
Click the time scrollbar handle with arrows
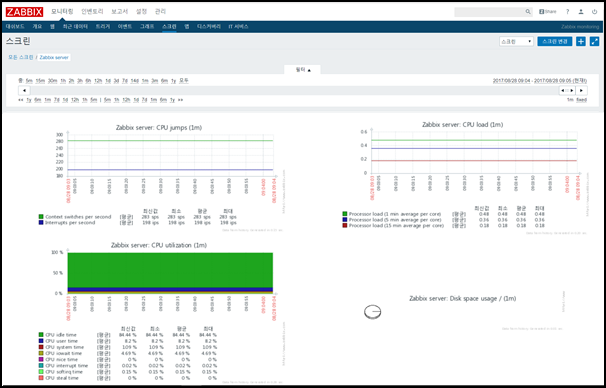tap(567, 90)
